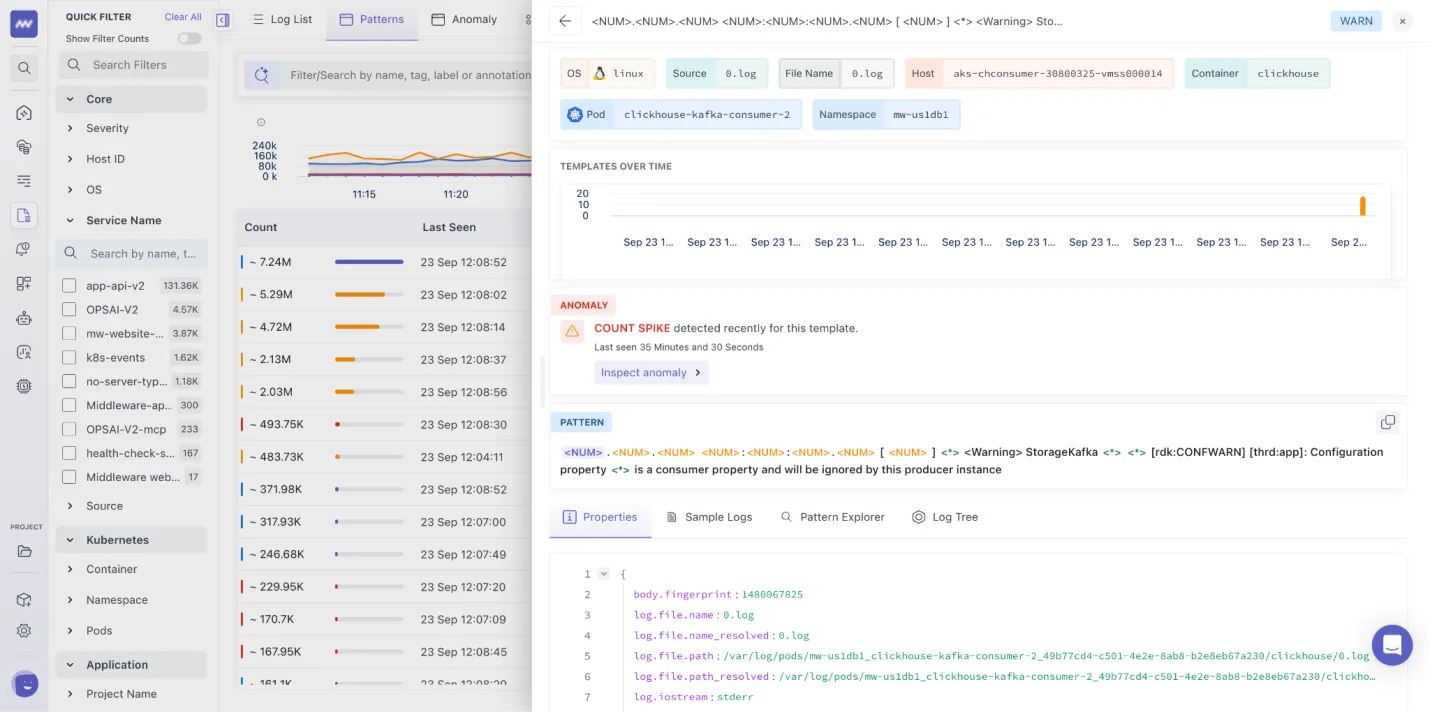
Task: Check the Middleware web service checkbox
Action: 69,477
